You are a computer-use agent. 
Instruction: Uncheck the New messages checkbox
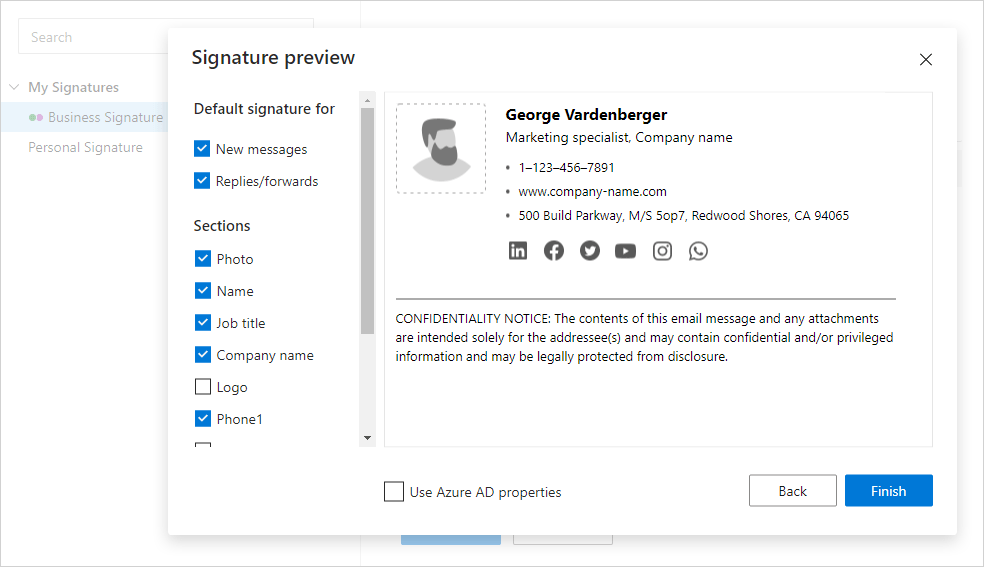pyautogui.click(x=202, y=149)
